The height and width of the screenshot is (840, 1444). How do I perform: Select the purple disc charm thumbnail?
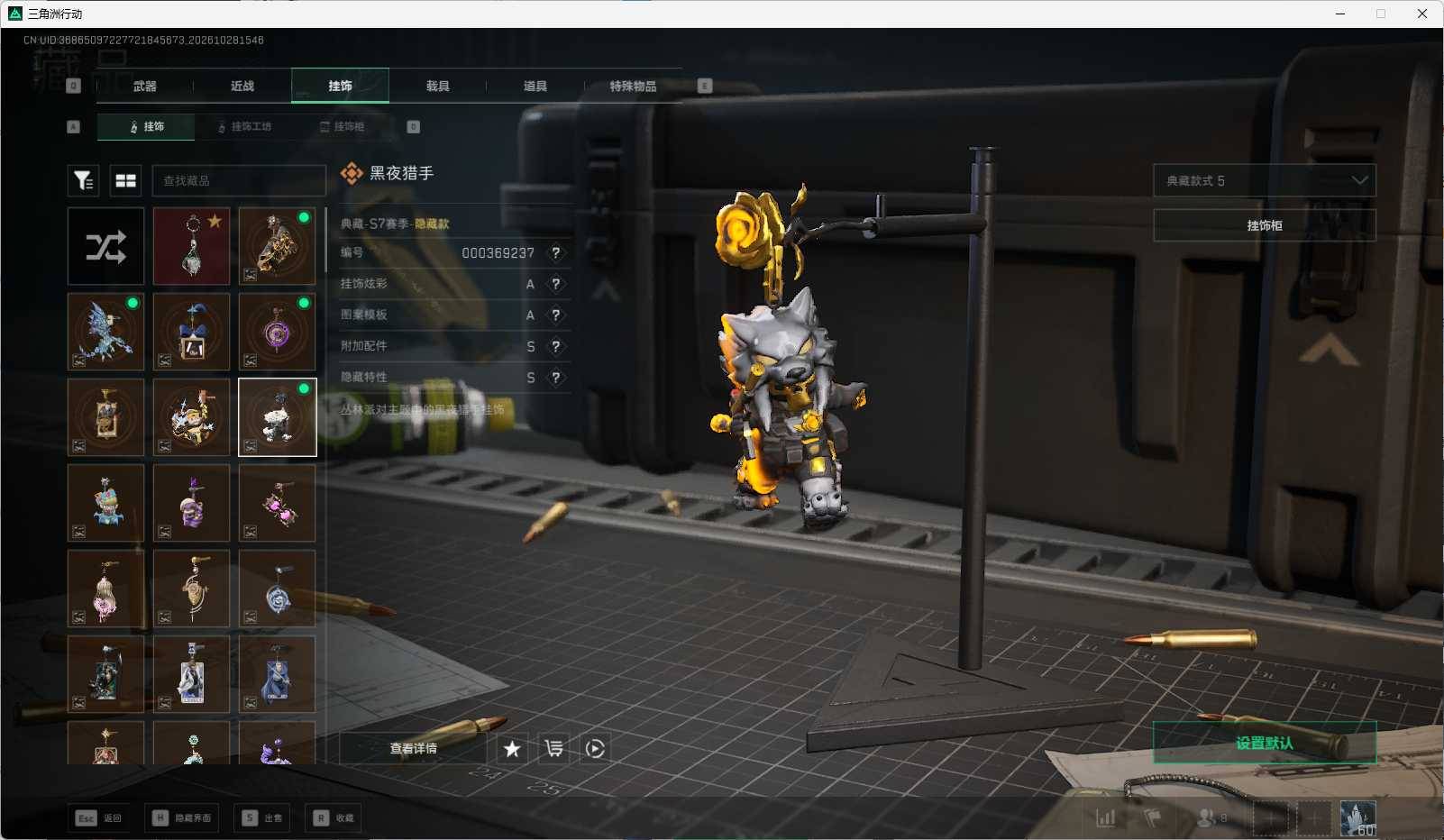click(x=277, y=332)
